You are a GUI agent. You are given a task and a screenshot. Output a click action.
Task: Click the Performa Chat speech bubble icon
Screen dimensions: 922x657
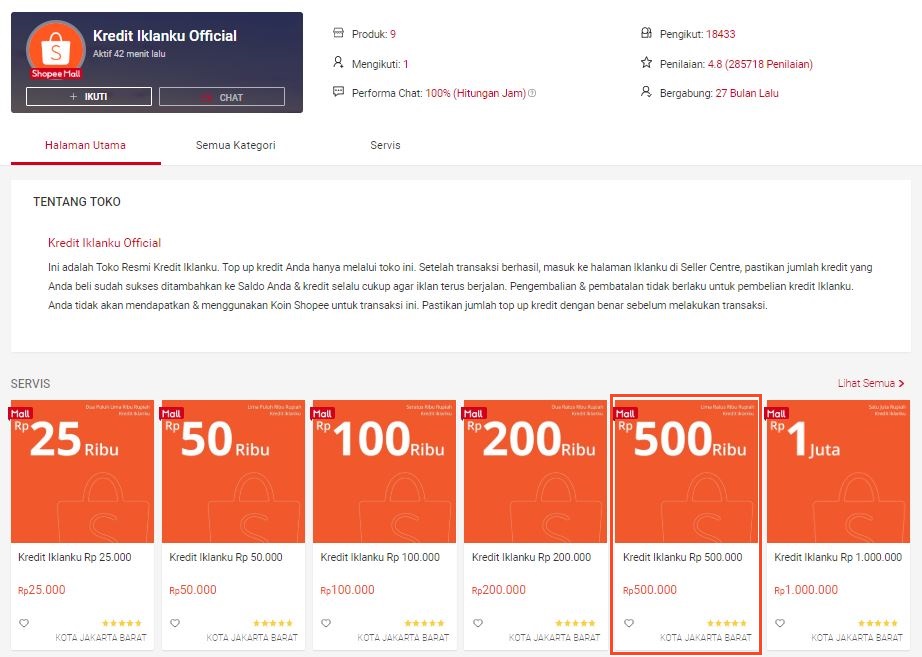click(x=338, y=92)
